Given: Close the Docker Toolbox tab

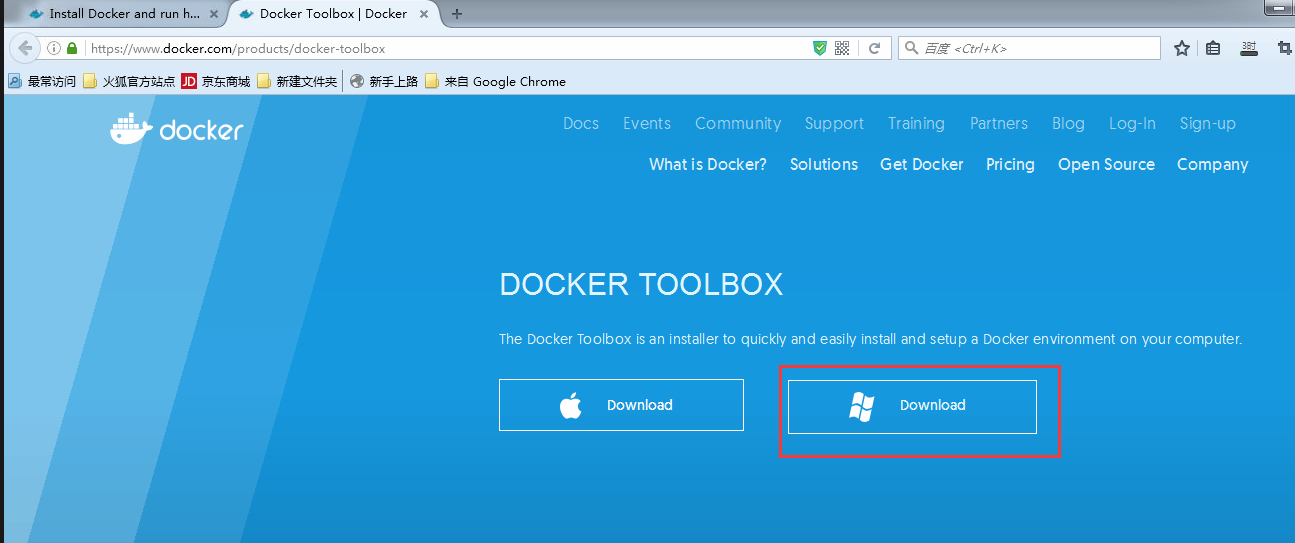Looking at the screenshot, I should point(424,14).
